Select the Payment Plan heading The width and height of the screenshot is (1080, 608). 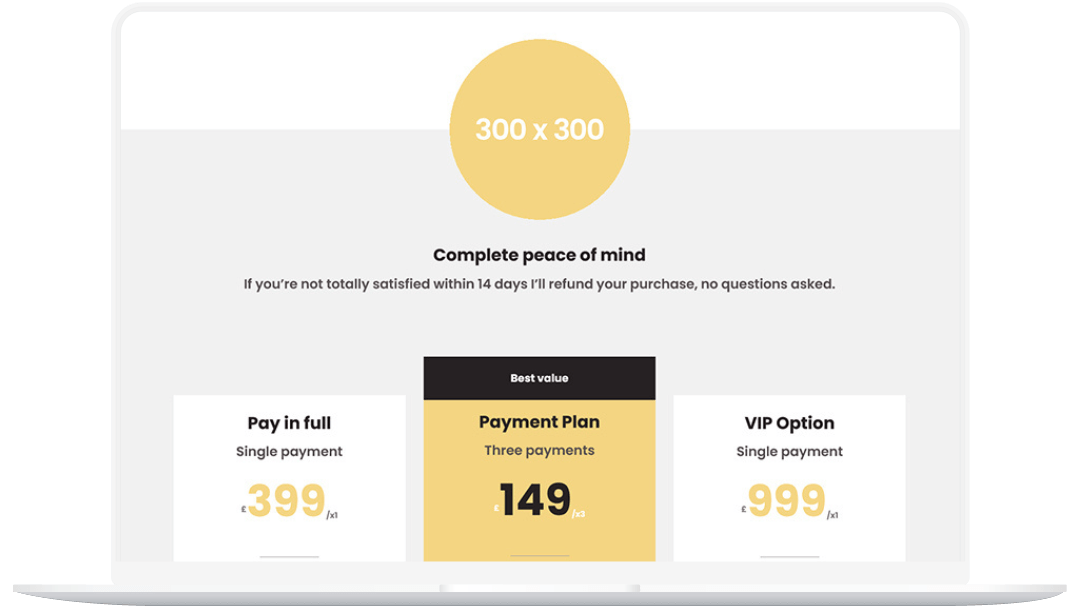pyautogui.click(x=539, y=421)
